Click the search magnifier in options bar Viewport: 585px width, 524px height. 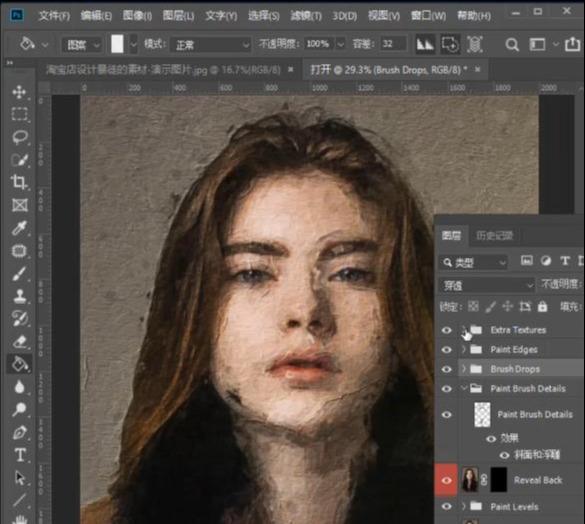click(x=512, y=45)
